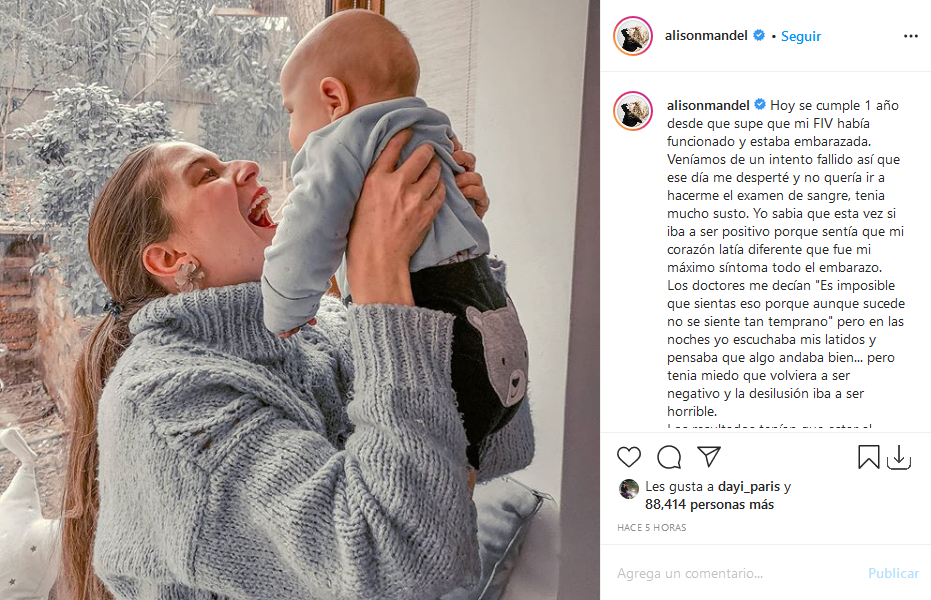
Task: Like the post with the heart icon
Action: (x=629, y=457)
